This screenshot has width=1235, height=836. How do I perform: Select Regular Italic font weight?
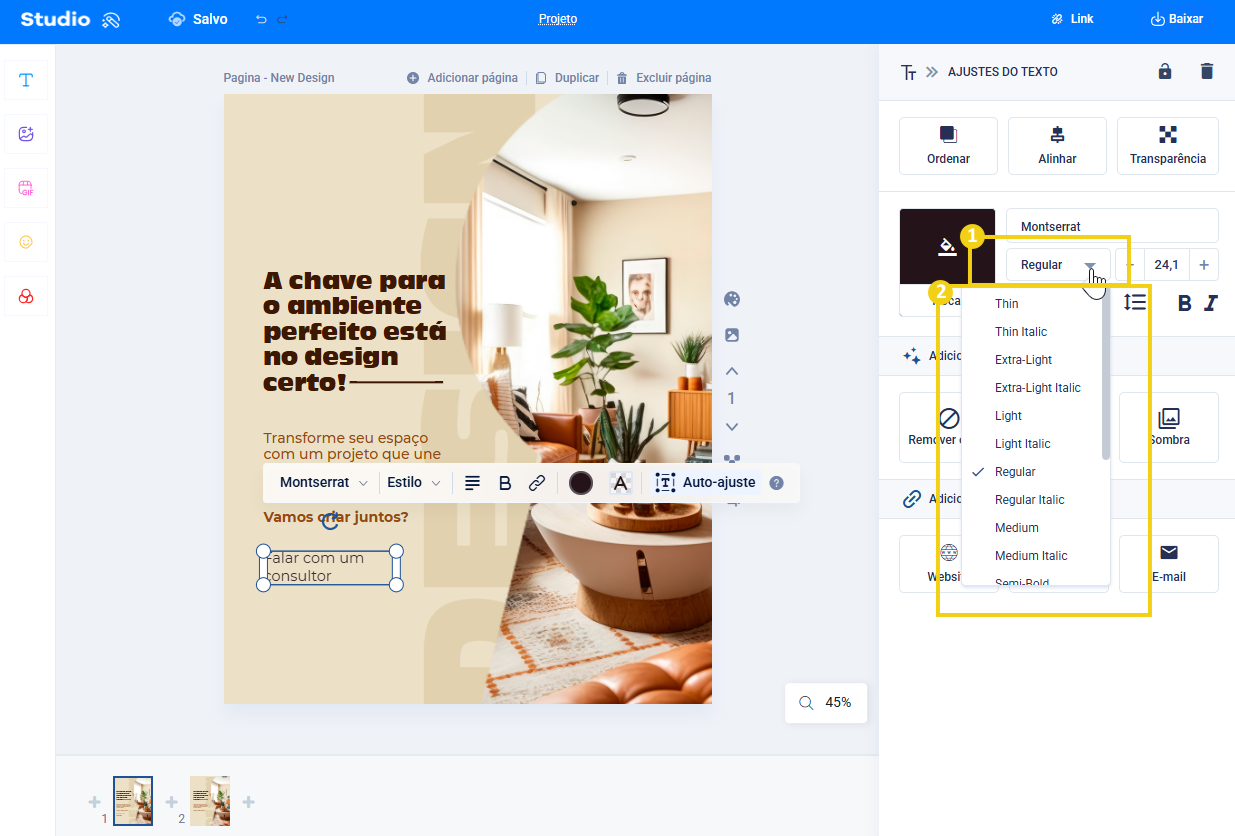click(1032, 500)
